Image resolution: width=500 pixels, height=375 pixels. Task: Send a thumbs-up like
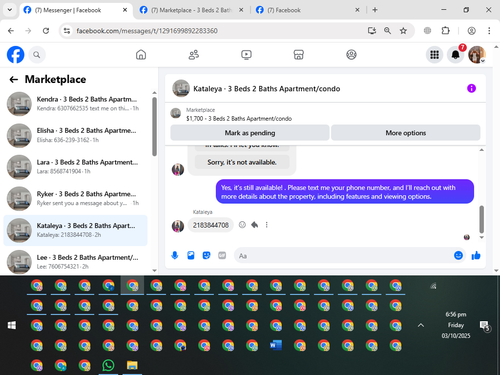[x=476, y=256]
